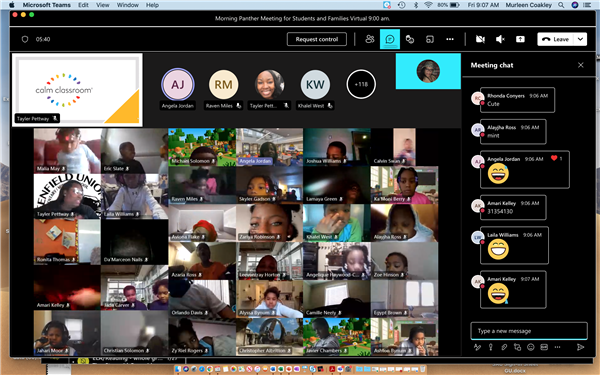Open More actions ellipsis in meeting toolbar
This screenshot has height=375, width=600.
[x=450, y=39]
